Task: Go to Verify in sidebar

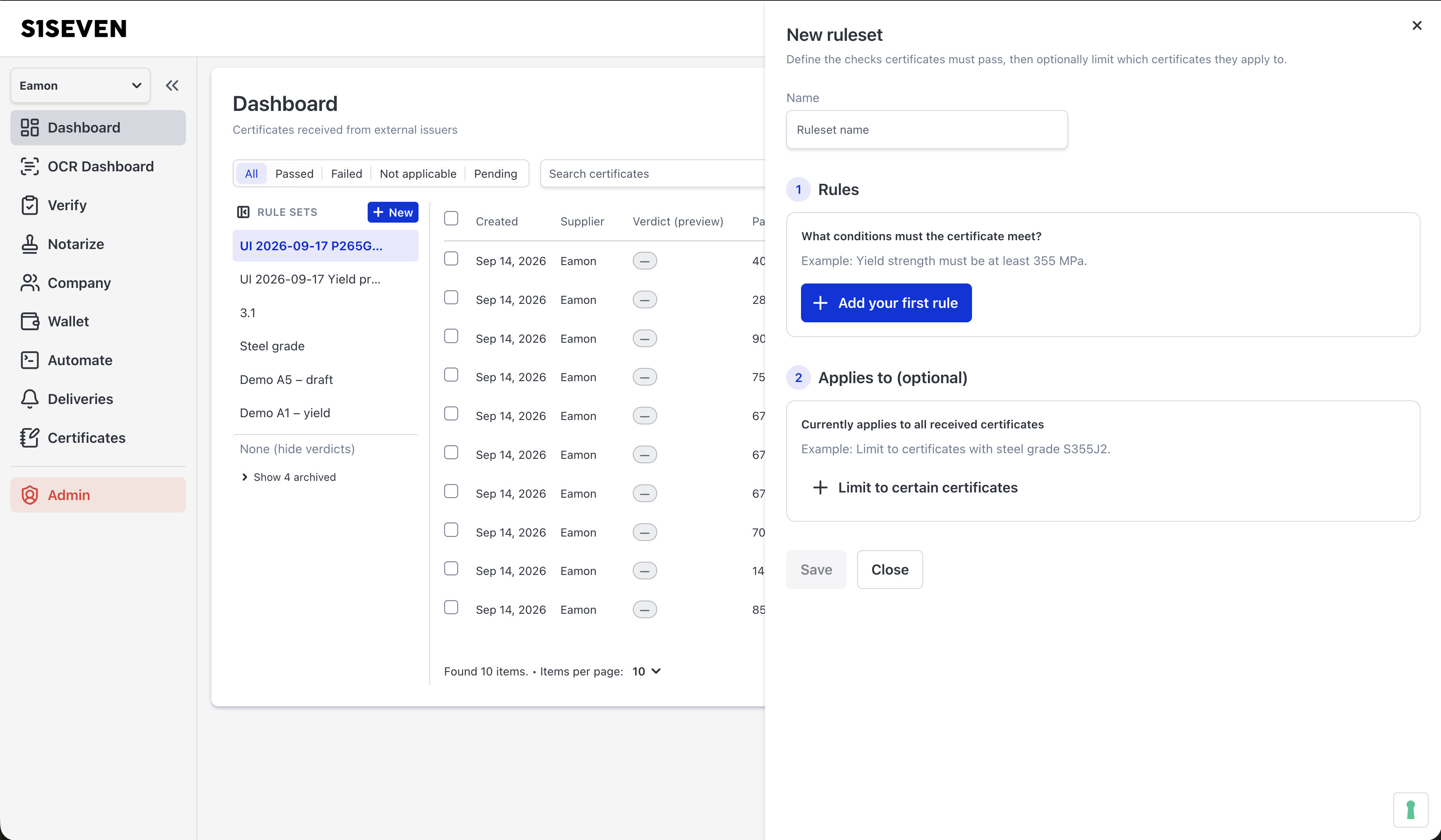Action: pyautogui.click(x=98, y=205)
